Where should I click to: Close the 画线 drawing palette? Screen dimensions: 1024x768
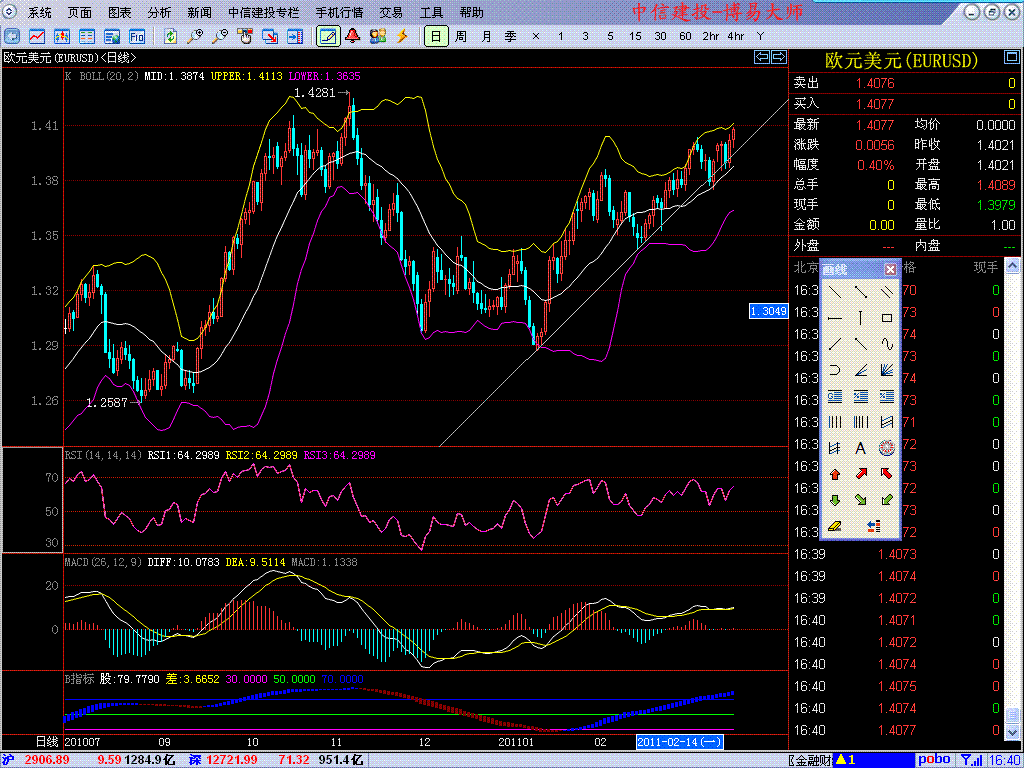[x=890, y=270]
